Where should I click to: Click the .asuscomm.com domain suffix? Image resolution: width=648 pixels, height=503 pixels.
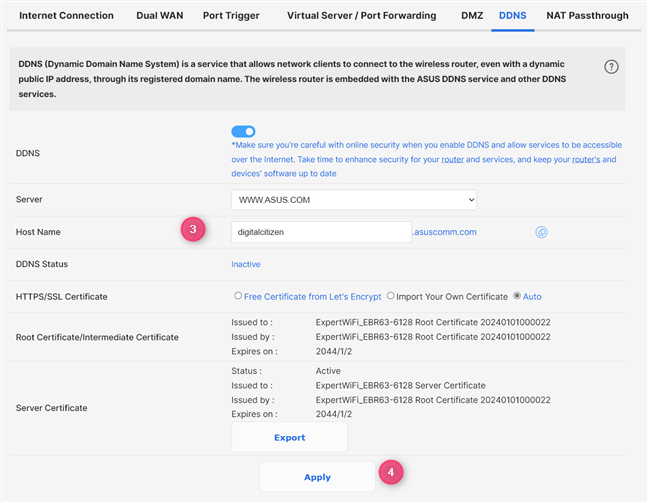pyautogui.click(x=445, y=232)
